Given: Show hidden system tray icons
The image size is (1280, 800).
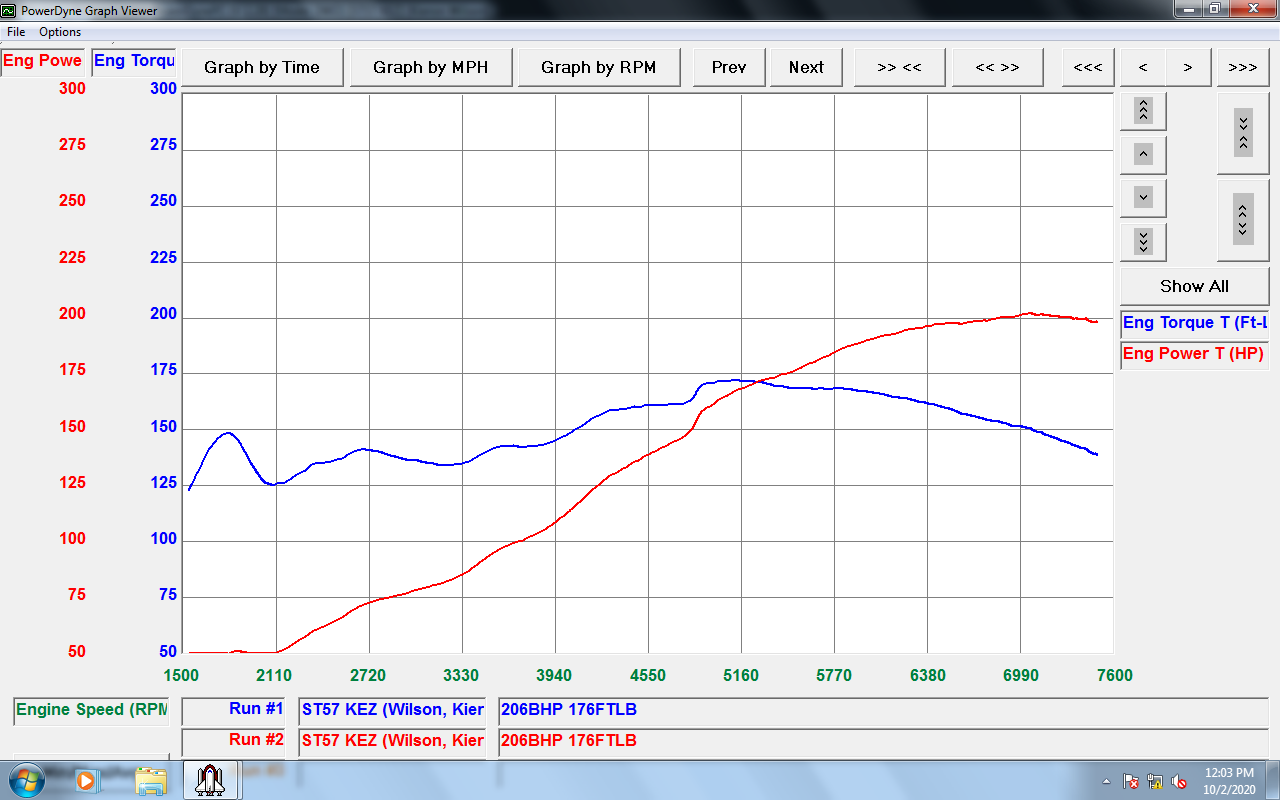Looking at the screenshot, I should click(1107, 781).
